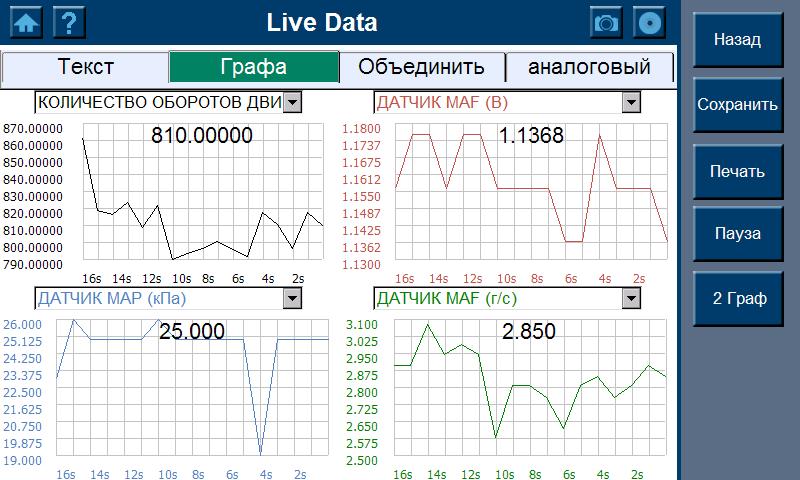Open the ДАТЧИК MAF (В) dropdown arrow
The width and height of the screenshot is (800, 480).
pyautogui.click(x=630, y=101)
